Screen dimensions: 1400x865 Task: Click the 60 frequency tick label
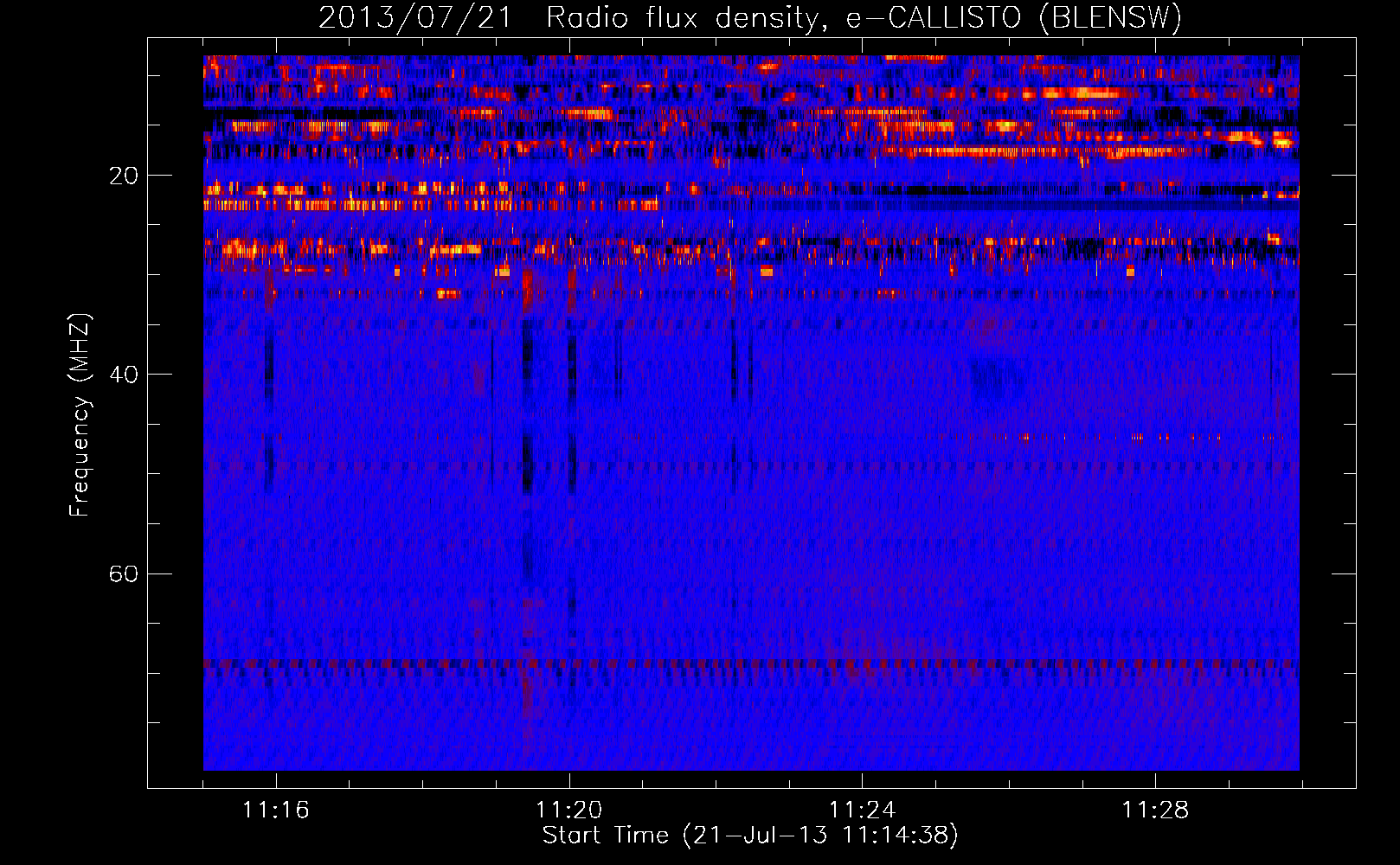coord(124,573)
